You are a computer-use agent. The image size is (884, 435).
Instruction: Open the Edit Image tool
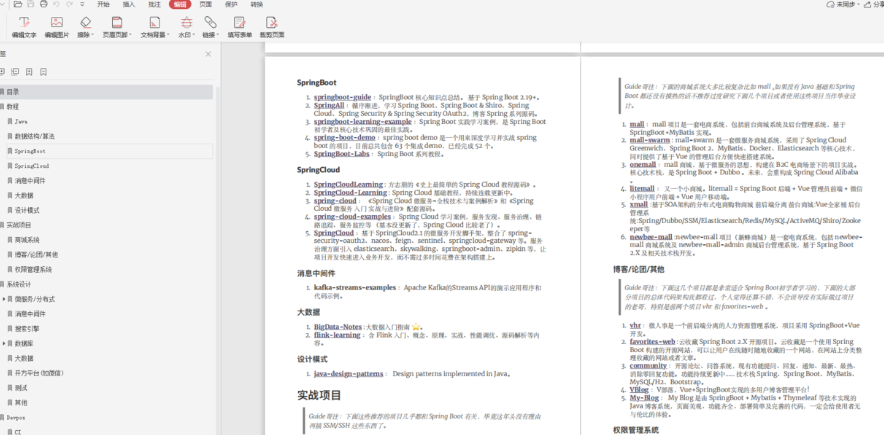[x=56, y=26]
